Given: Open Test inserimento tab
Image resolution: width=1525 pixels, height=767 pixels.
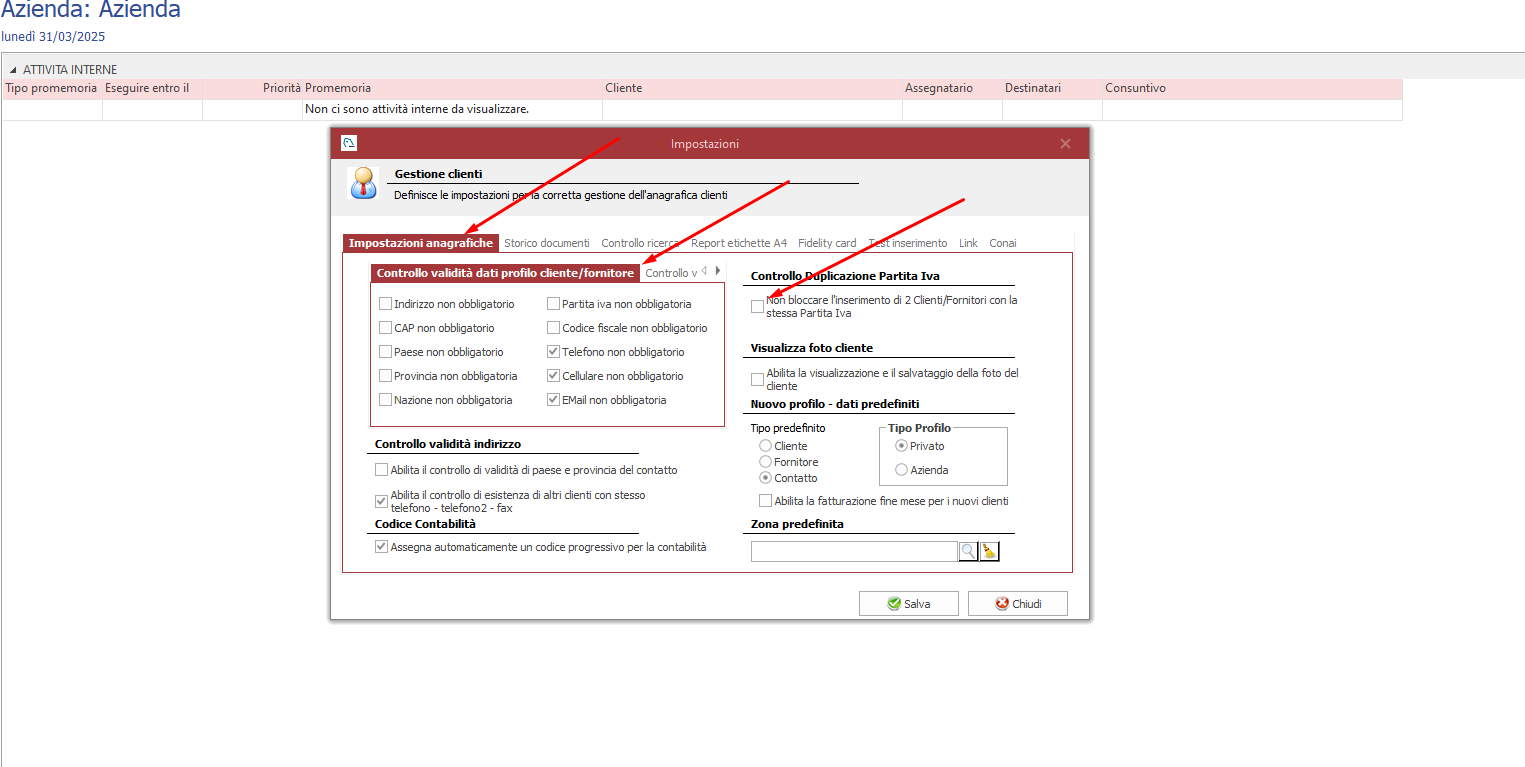Looking at the screenshot, I should 908,243.
